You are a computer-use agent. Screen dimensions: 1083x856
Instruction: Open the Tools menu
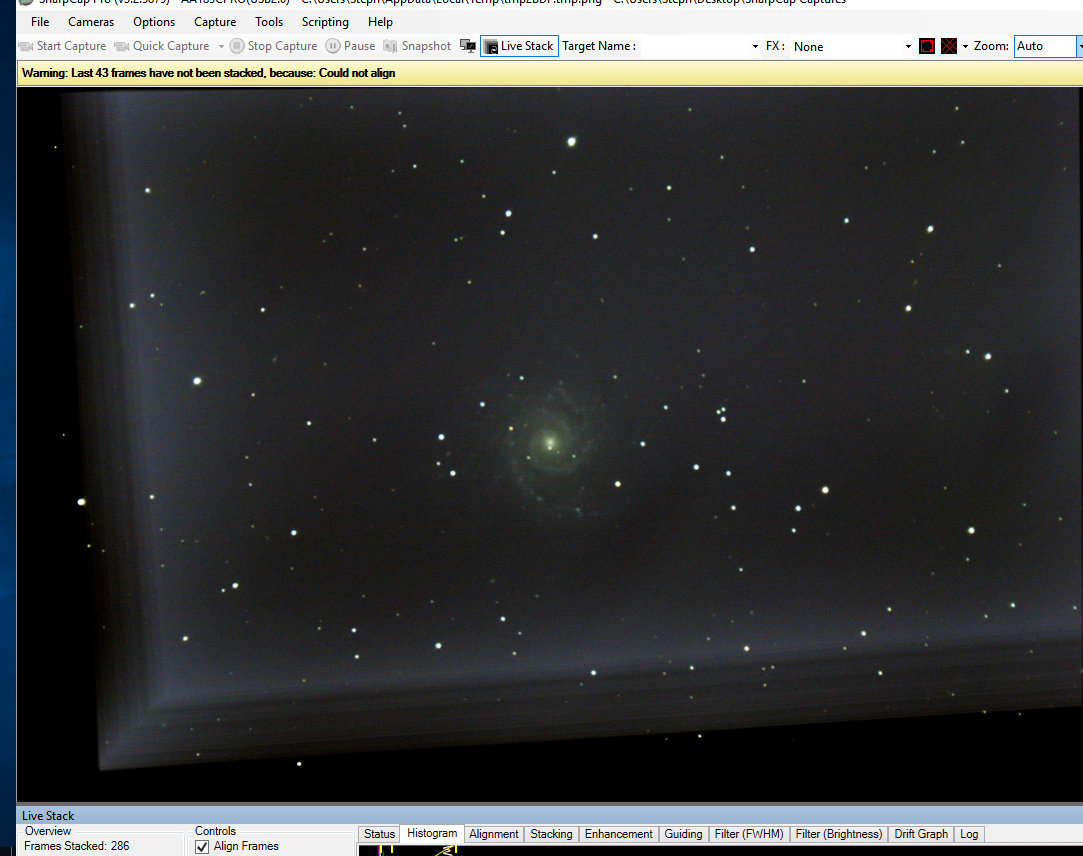click(269, 22)
